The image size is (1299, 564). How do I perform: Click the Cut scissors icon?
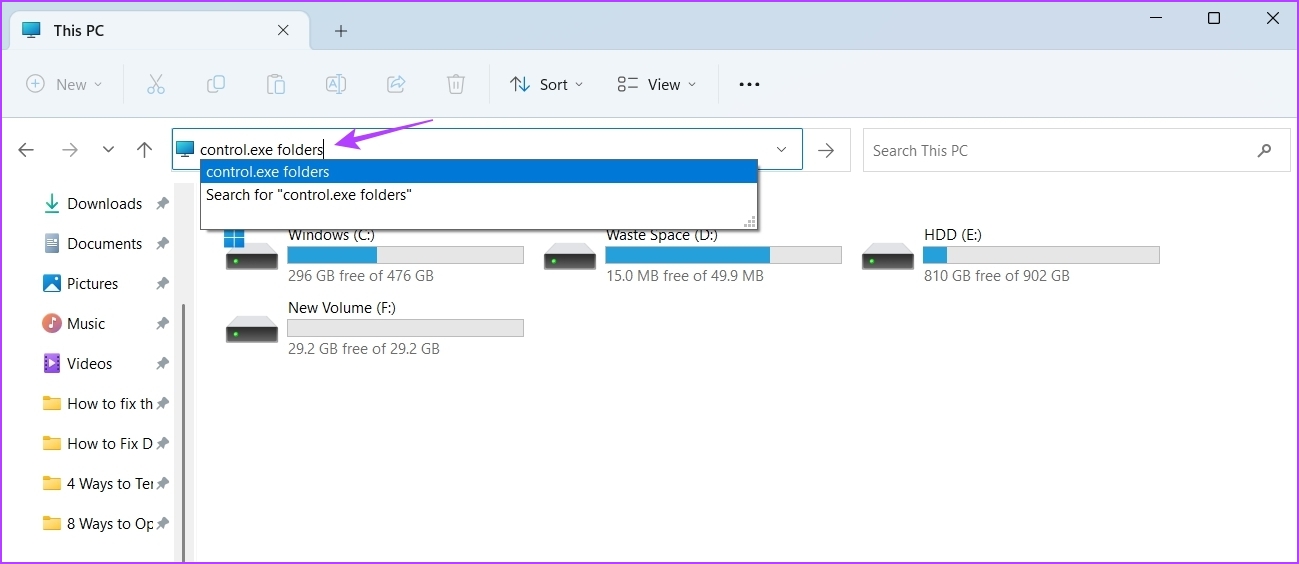tap(155, 85)
